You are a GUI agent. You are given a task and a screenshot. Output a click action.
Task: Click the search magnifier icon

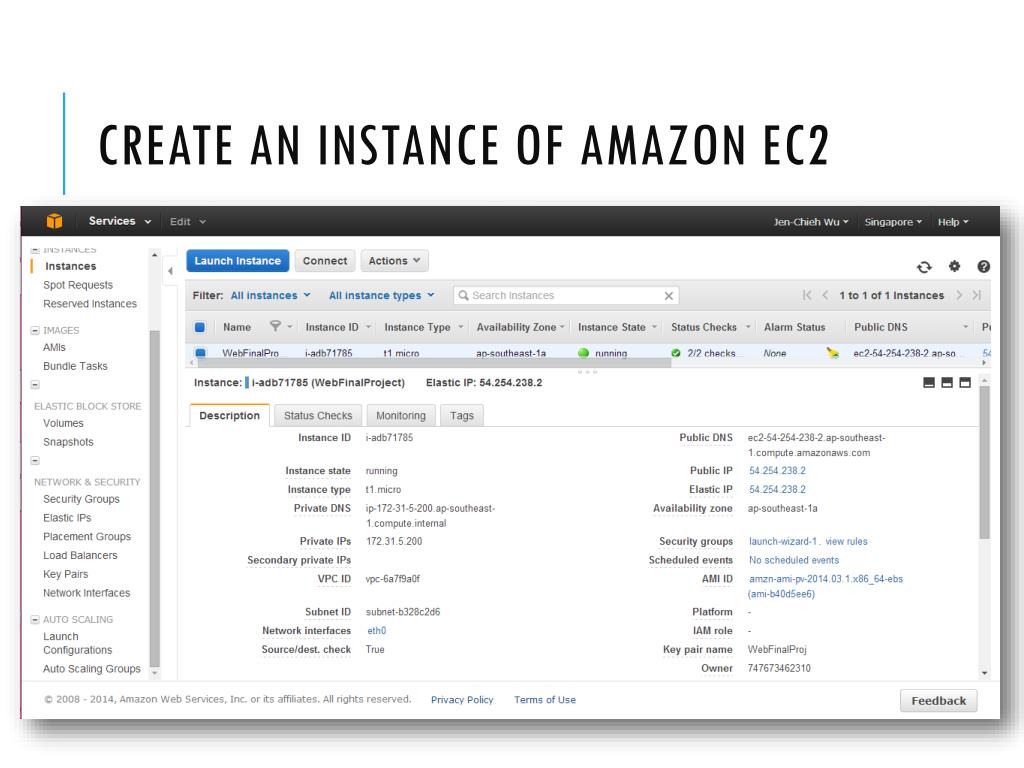463,295
